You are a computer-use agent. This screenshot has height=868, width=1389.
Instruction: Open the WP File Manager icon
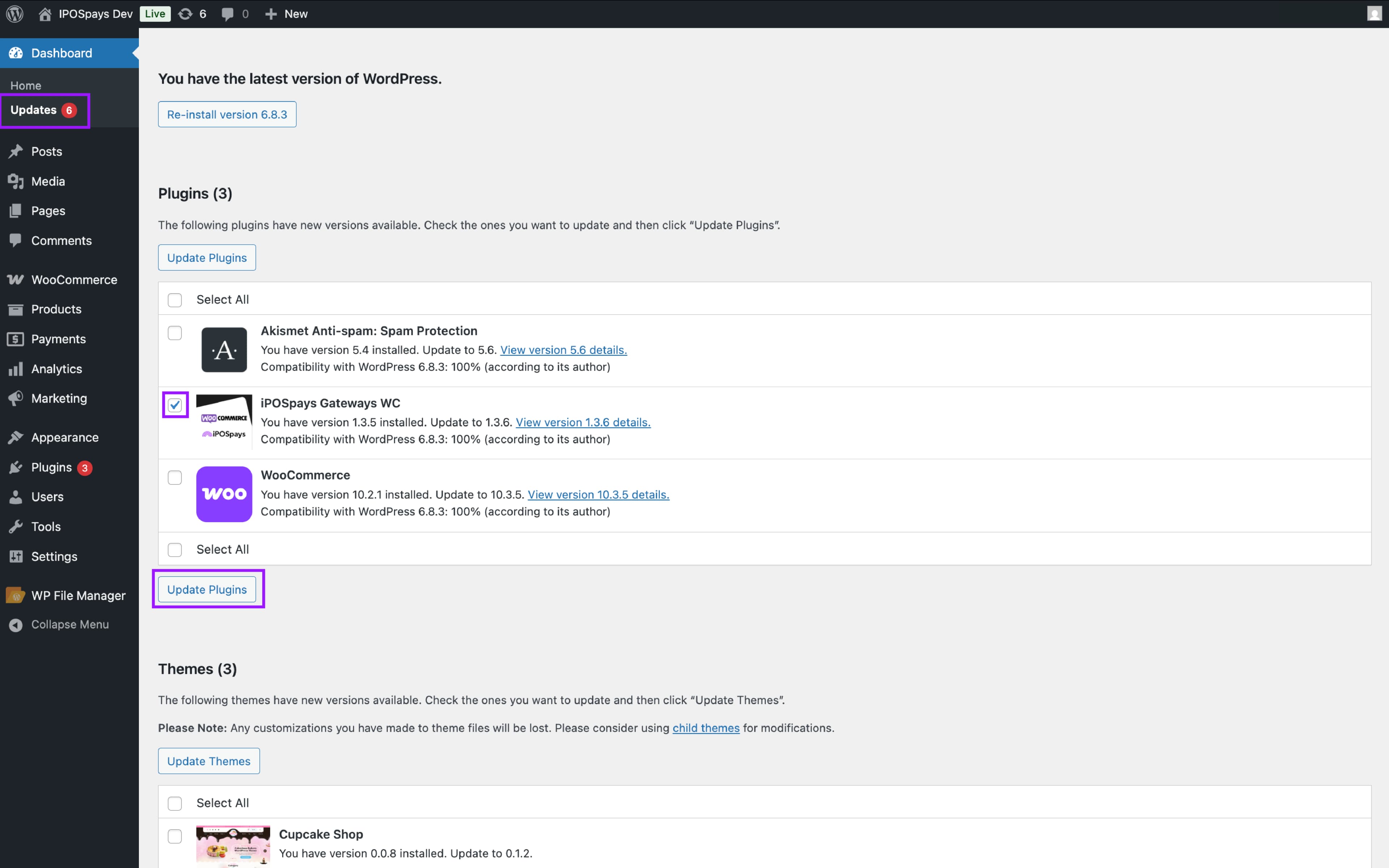click(16, 595)
